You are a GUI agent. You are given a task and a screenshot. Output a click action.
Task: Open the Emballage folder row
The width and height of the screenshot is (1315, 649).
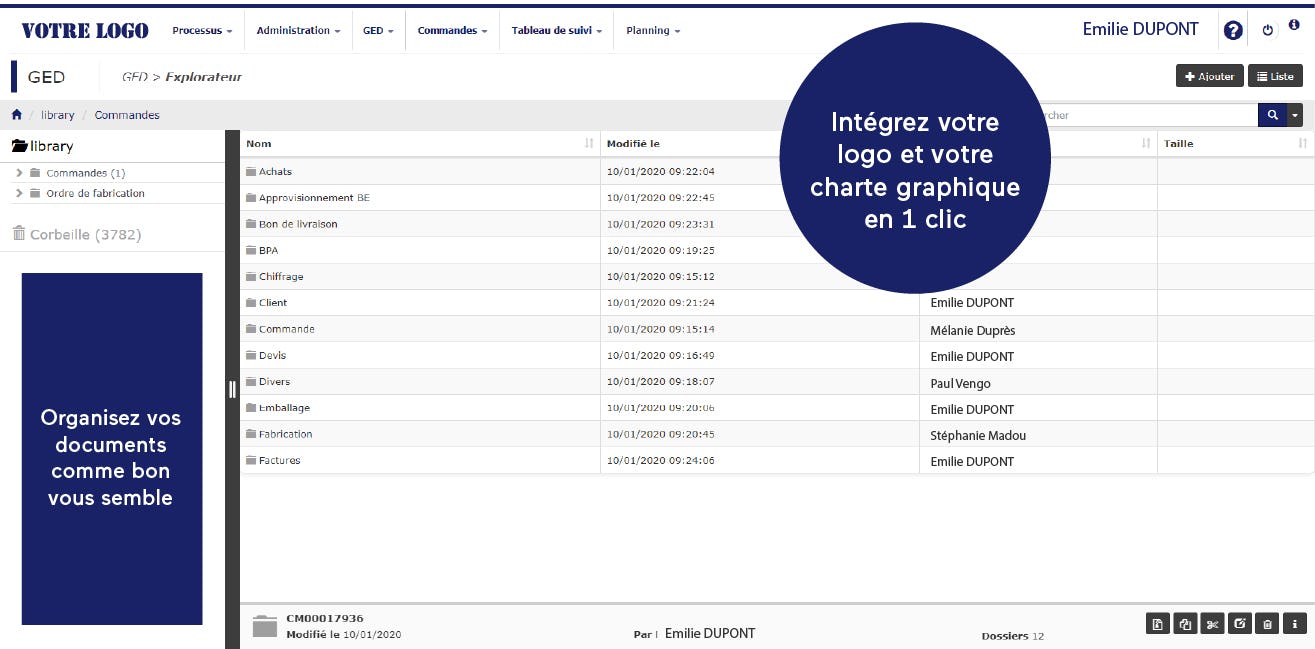pyautogui.click(x=285, y=408)
